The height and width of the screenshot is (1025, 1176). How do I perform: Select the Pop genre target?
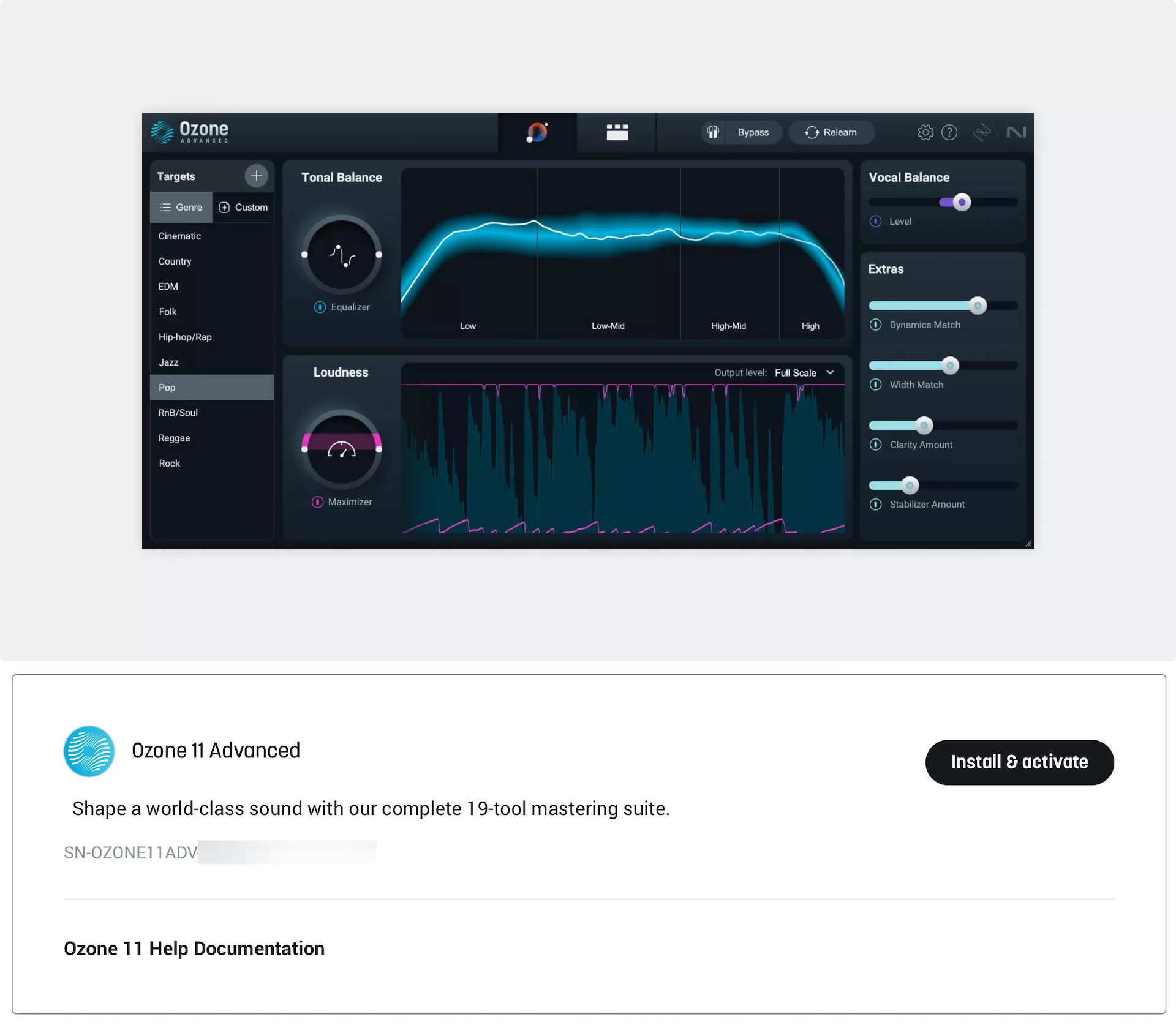pos(212,387)
